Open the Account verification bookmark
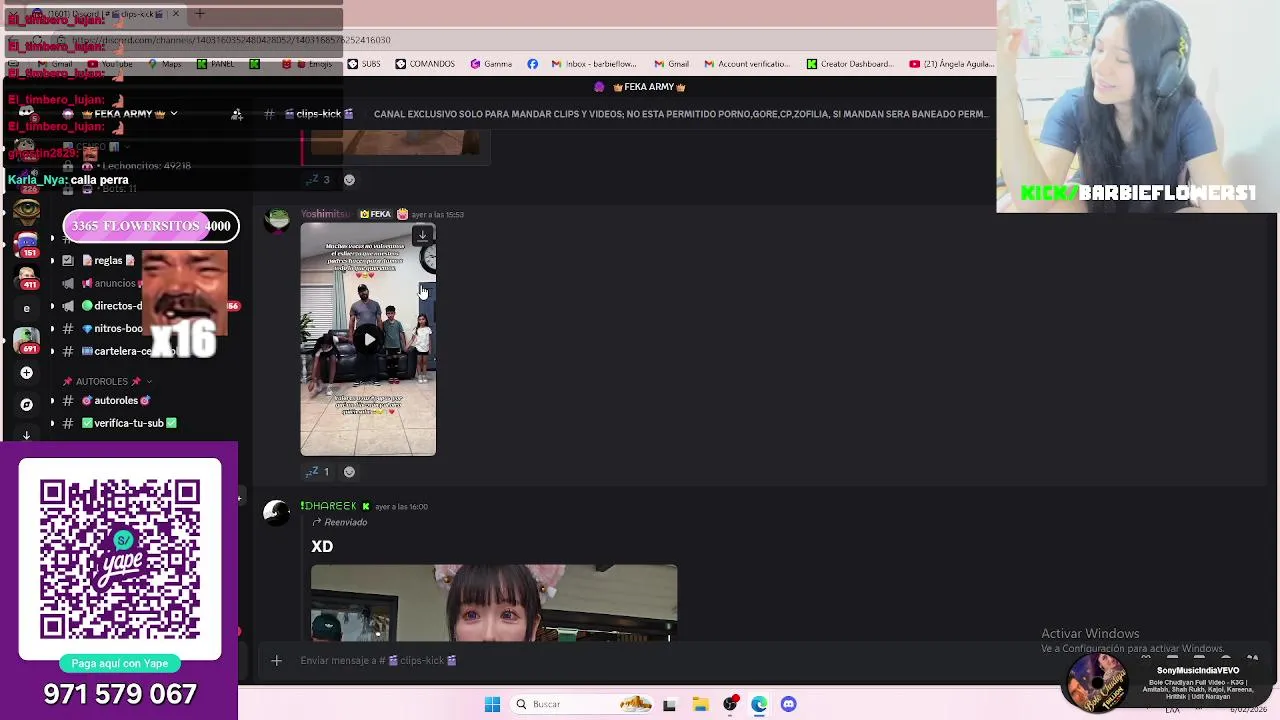Image resolution: width=1280 pixels, height=720 pixels. point(747,64)
